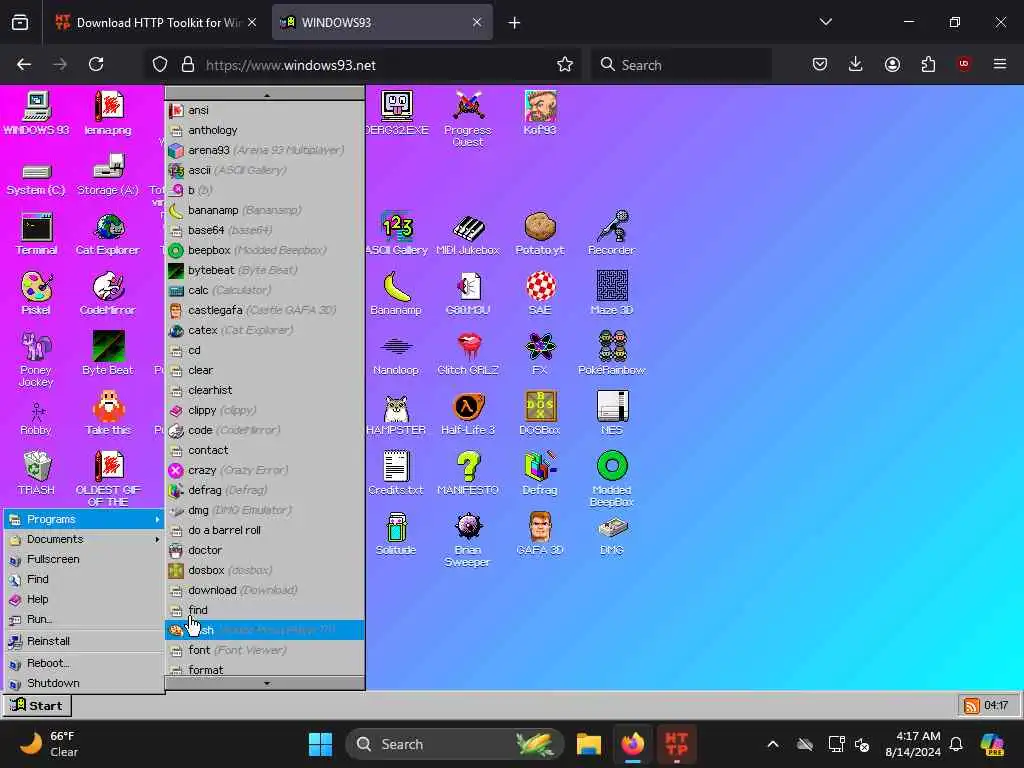Launch clippy from the Programs list
The height and width of the screenshot is (768, 1024).
[x=265, y=410]
